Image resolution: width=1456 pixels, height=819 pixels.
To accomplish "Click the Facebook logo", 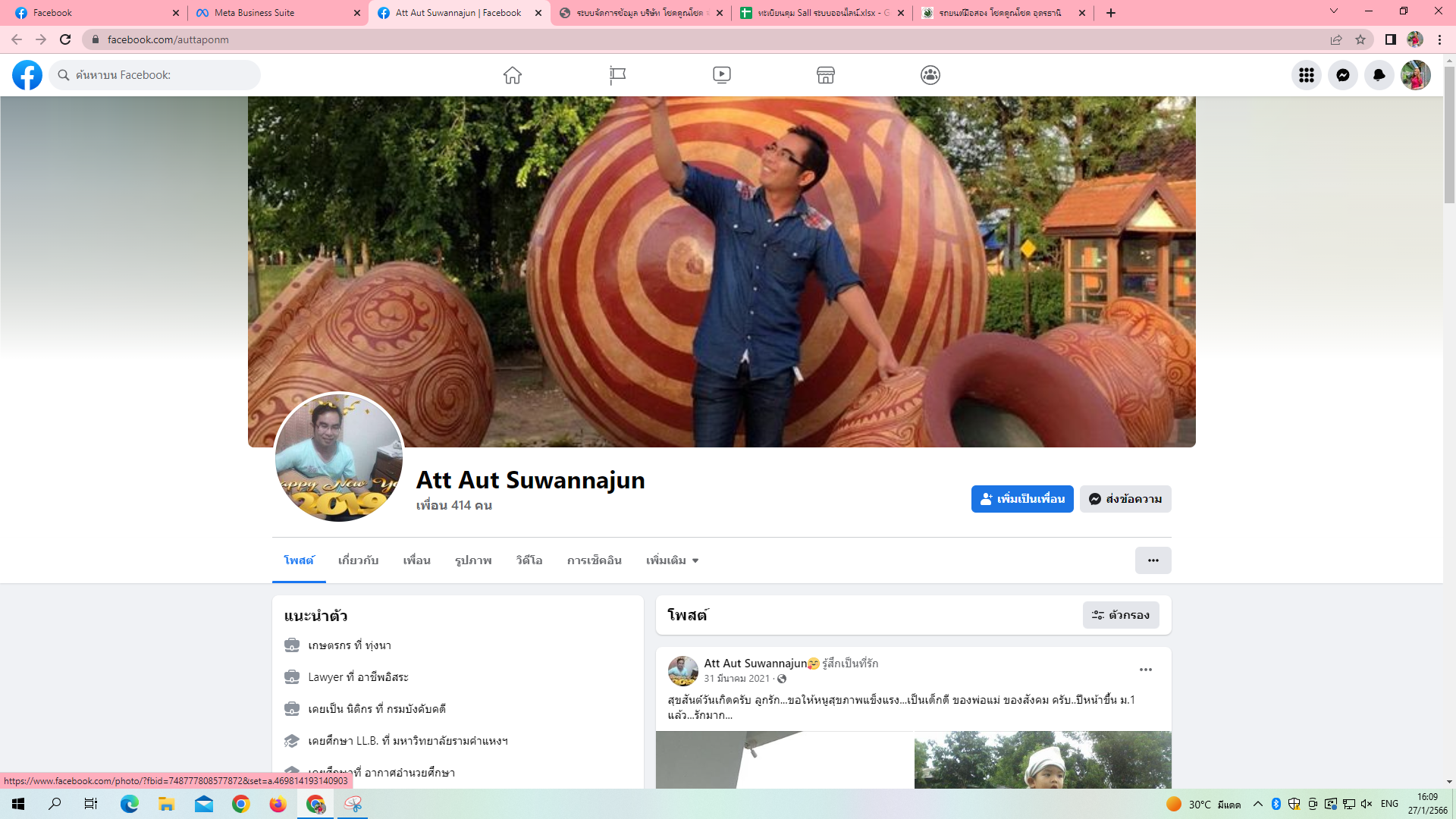I will 27,75.
